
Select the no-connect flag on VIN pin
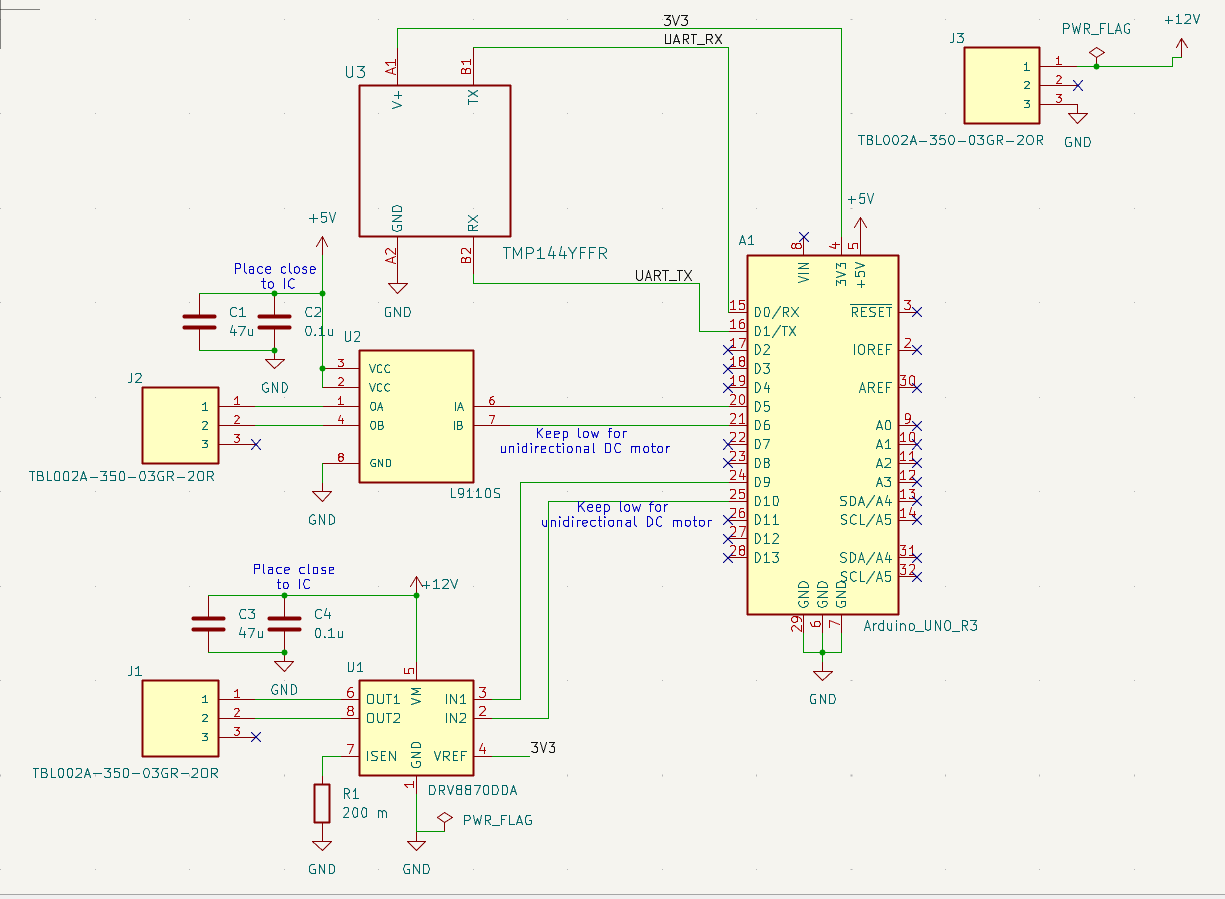pos(804,237)
